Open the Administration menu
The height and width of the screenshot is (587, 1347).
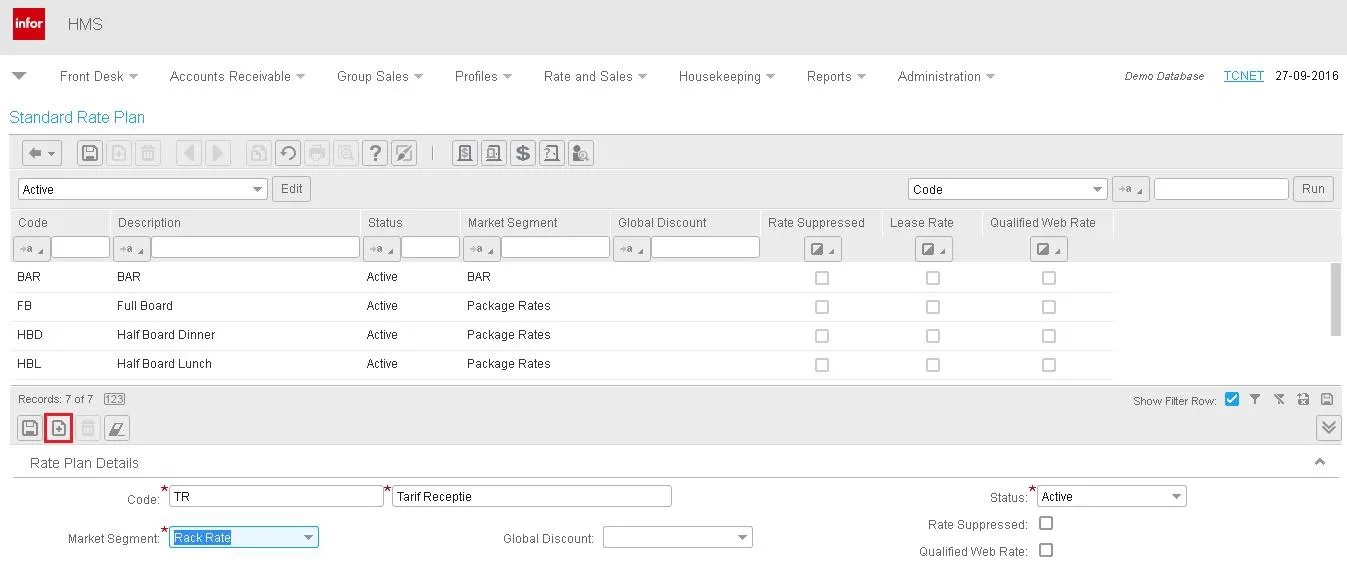click(946, 76)
